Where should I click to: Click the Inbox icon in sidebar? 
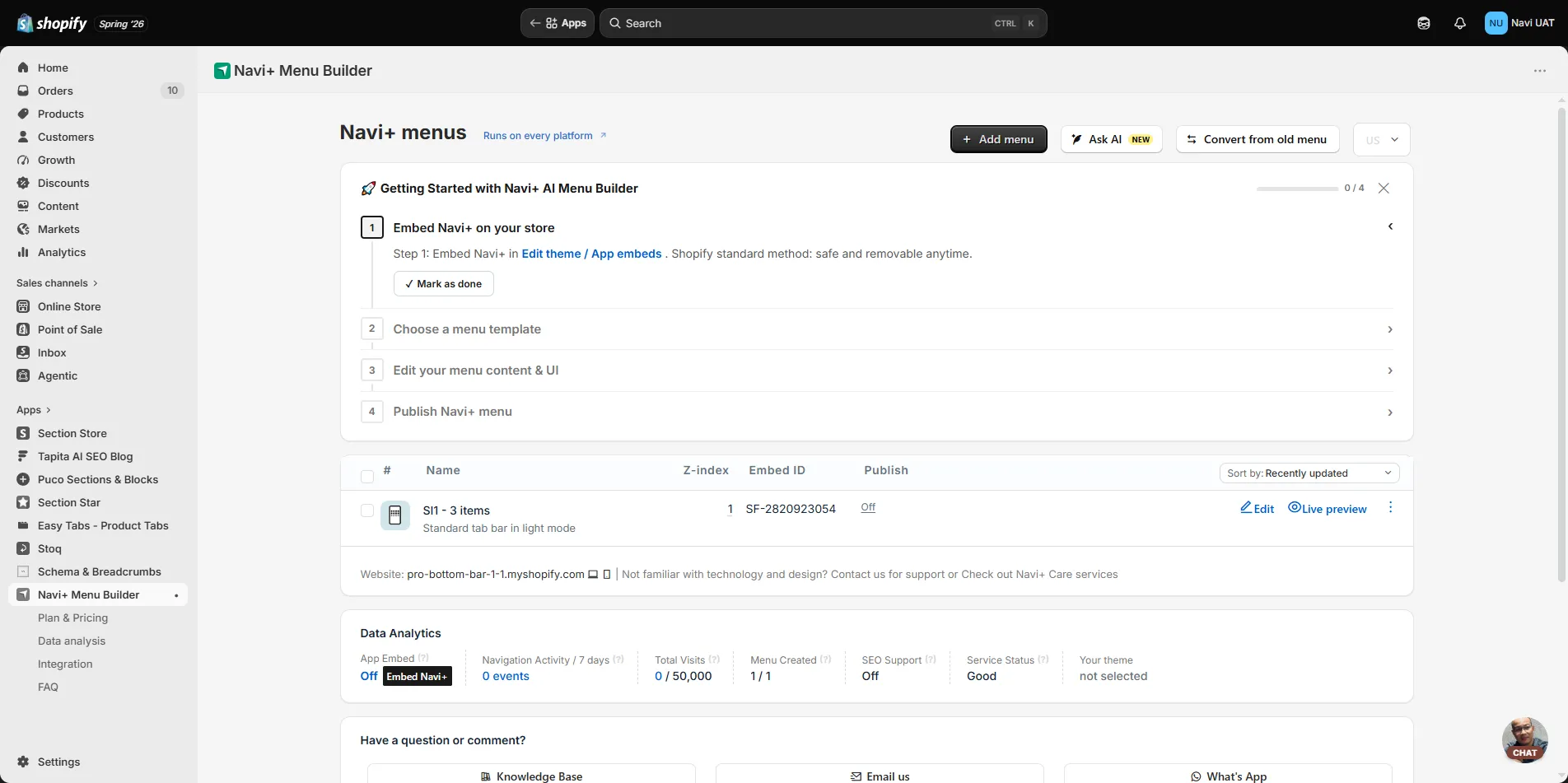pos(23,352)
